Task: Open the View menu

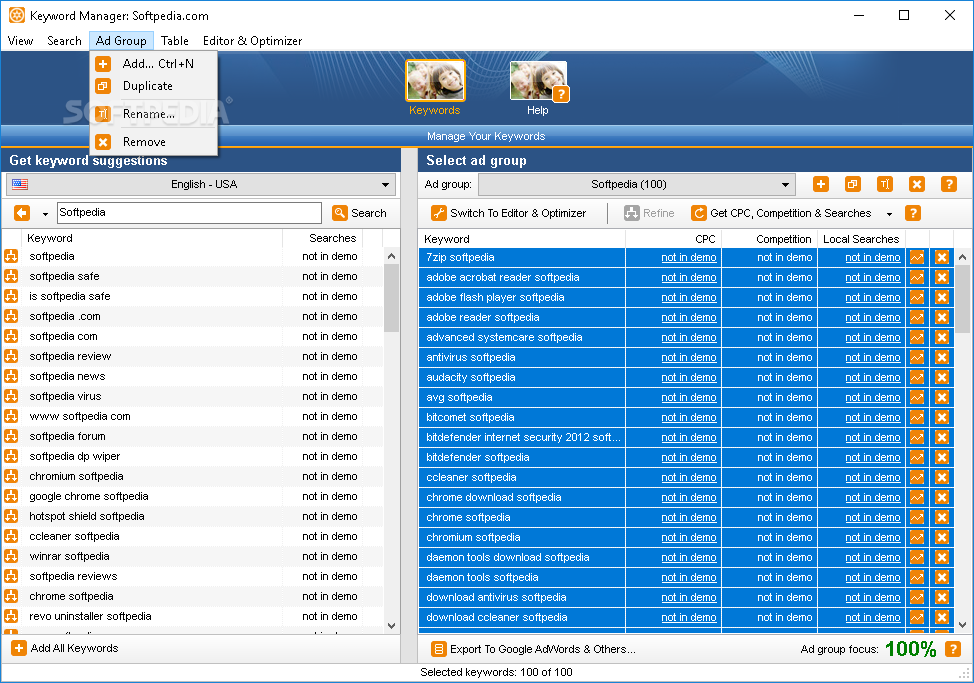Action: (20, 41)
